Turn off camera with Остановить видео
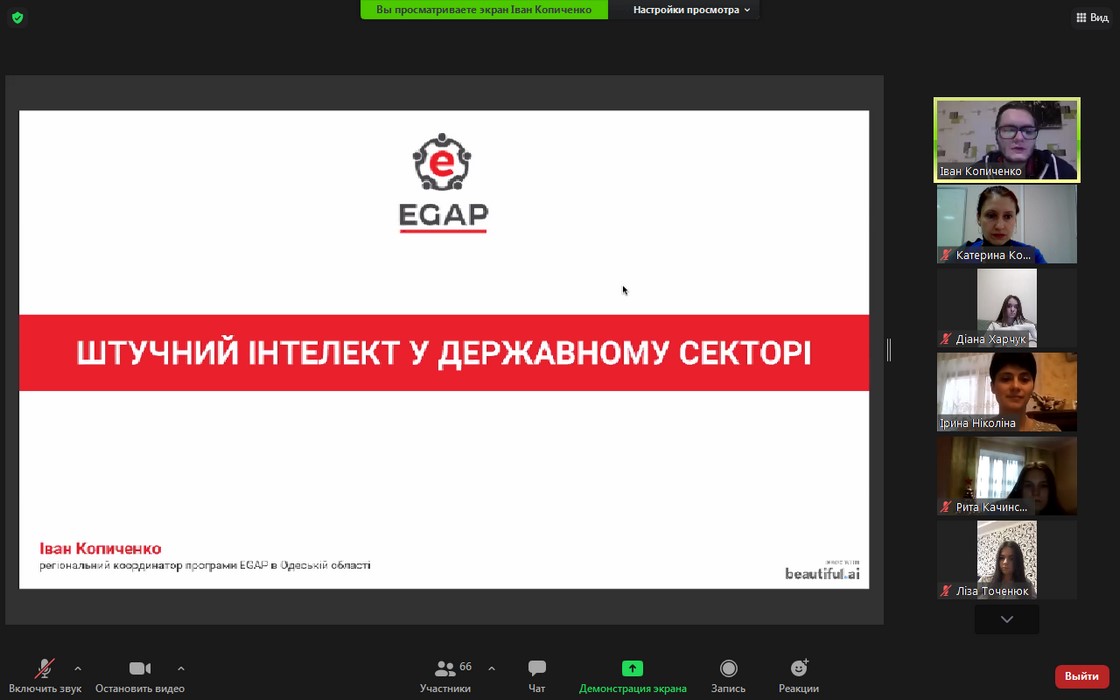 click(x=140, y=676)
